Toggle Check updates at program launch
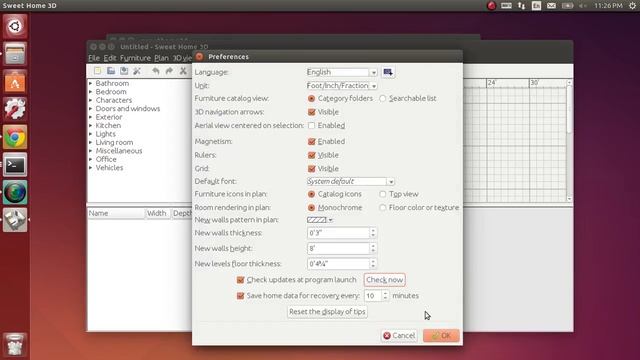640x360 pixels. coord(240,280)
